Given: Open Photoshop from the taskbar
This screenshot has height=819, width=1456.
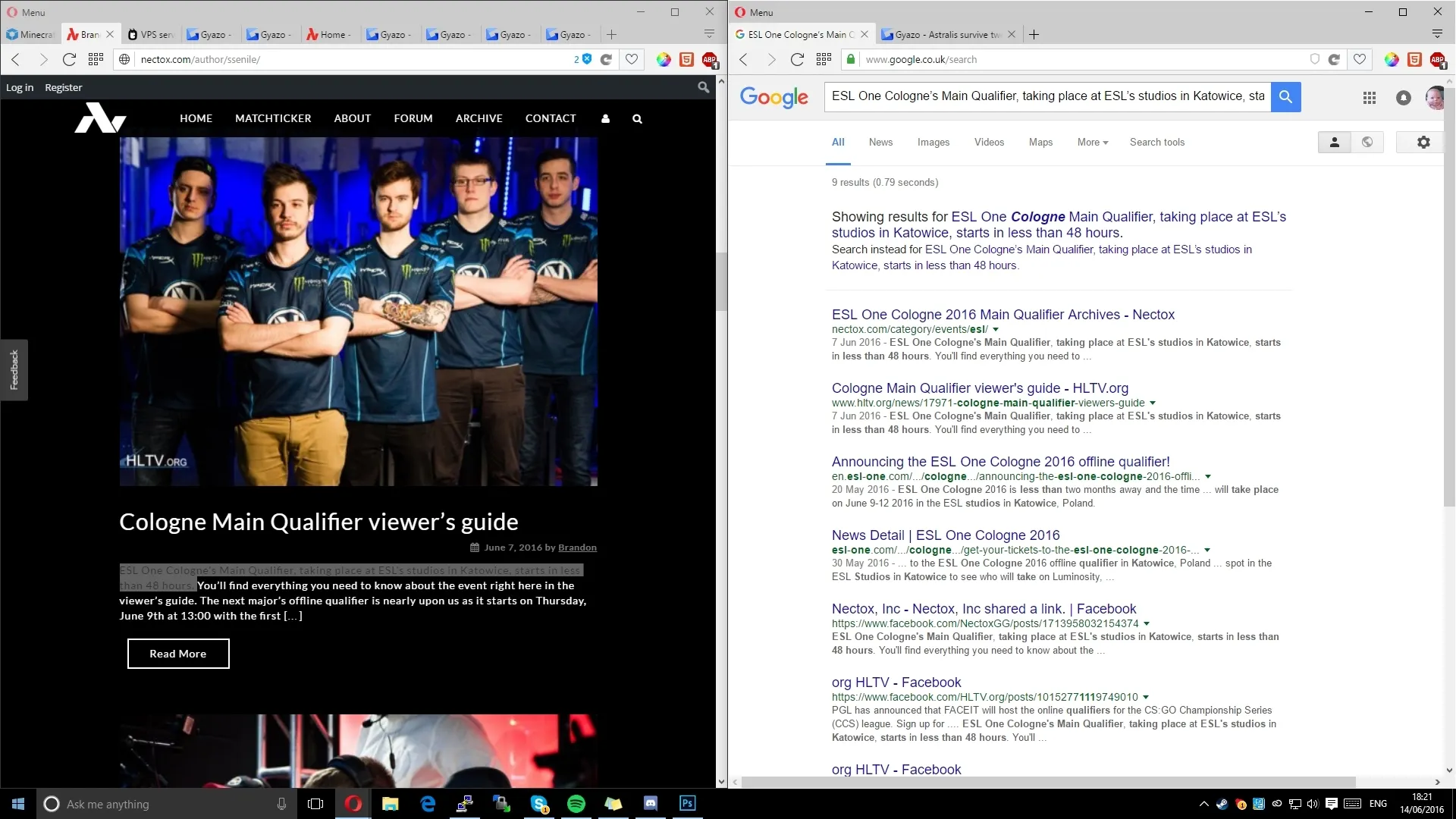Looking at the screenshot, I should 688,804.
